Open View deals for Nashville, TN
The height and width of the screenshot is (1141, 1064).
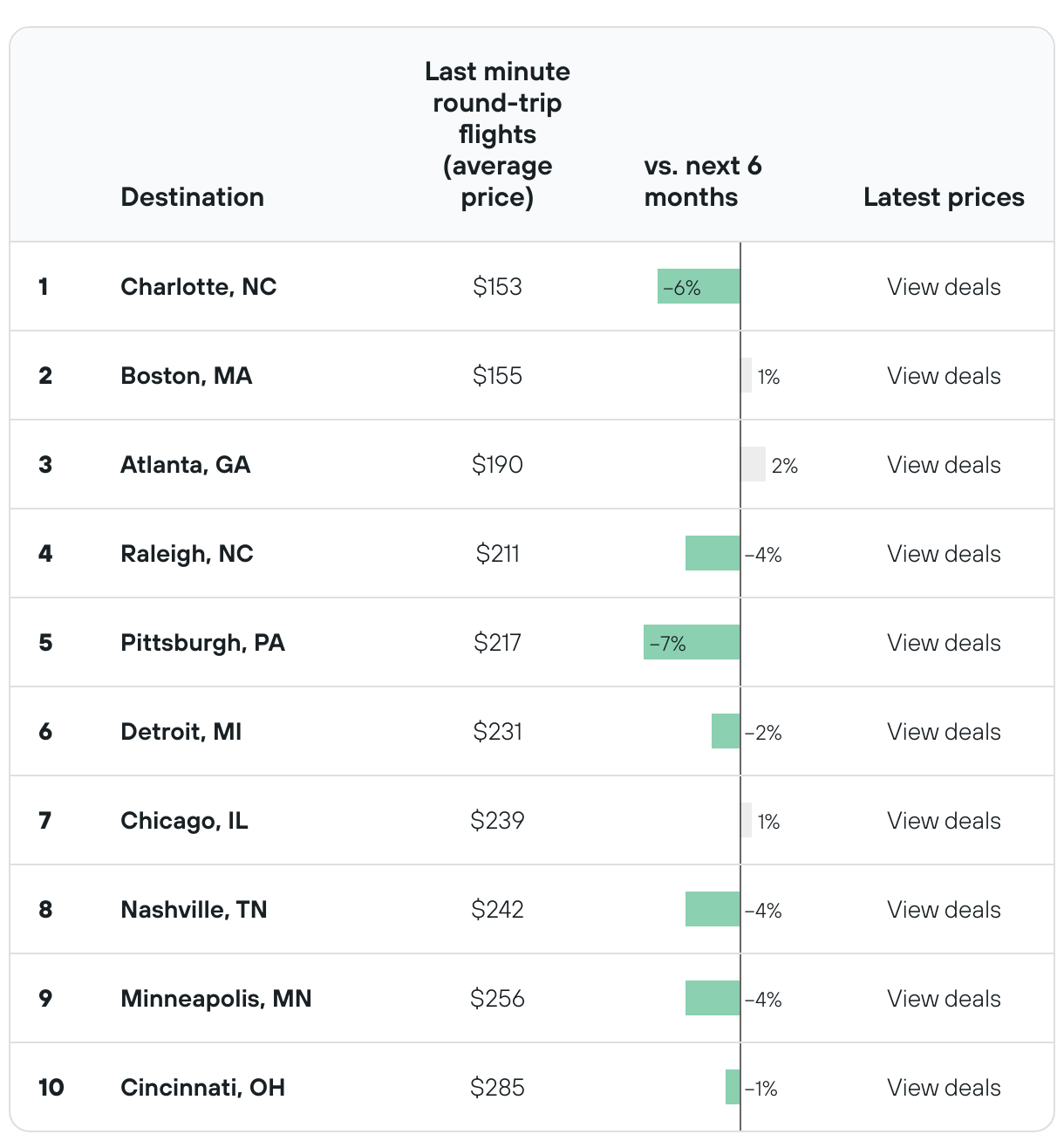944,910
